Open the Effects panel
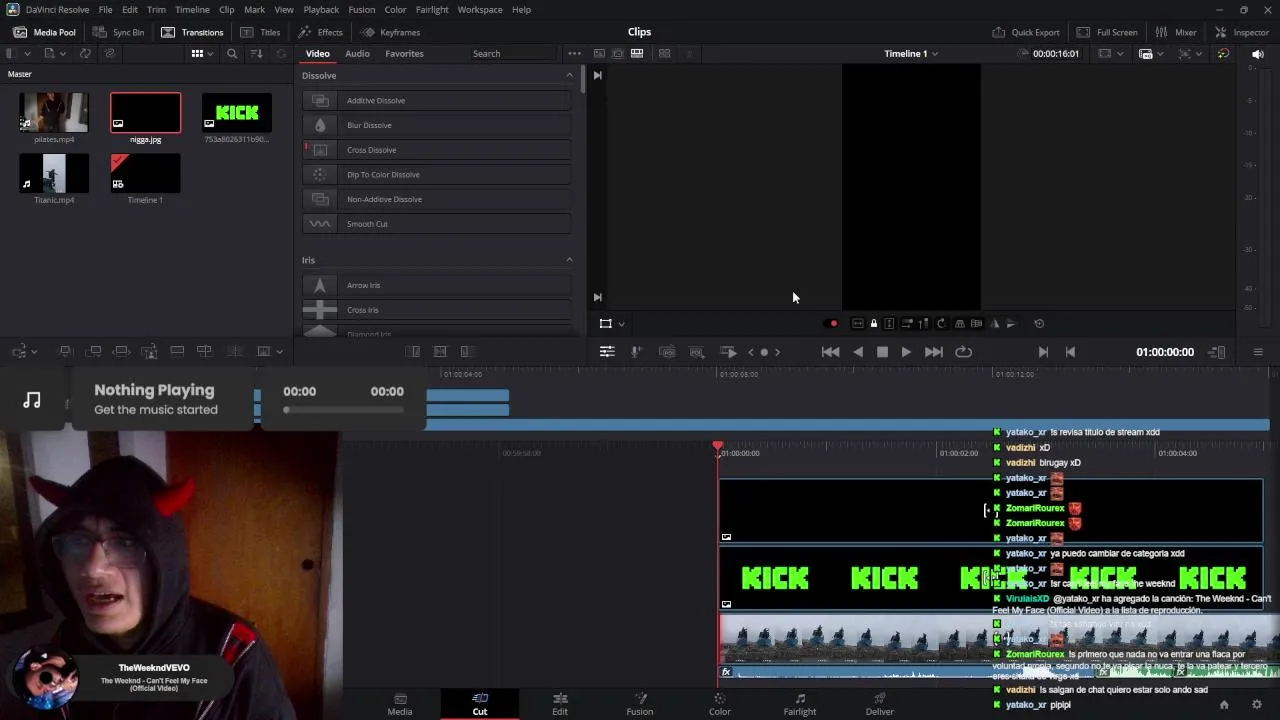 point(320,32)
